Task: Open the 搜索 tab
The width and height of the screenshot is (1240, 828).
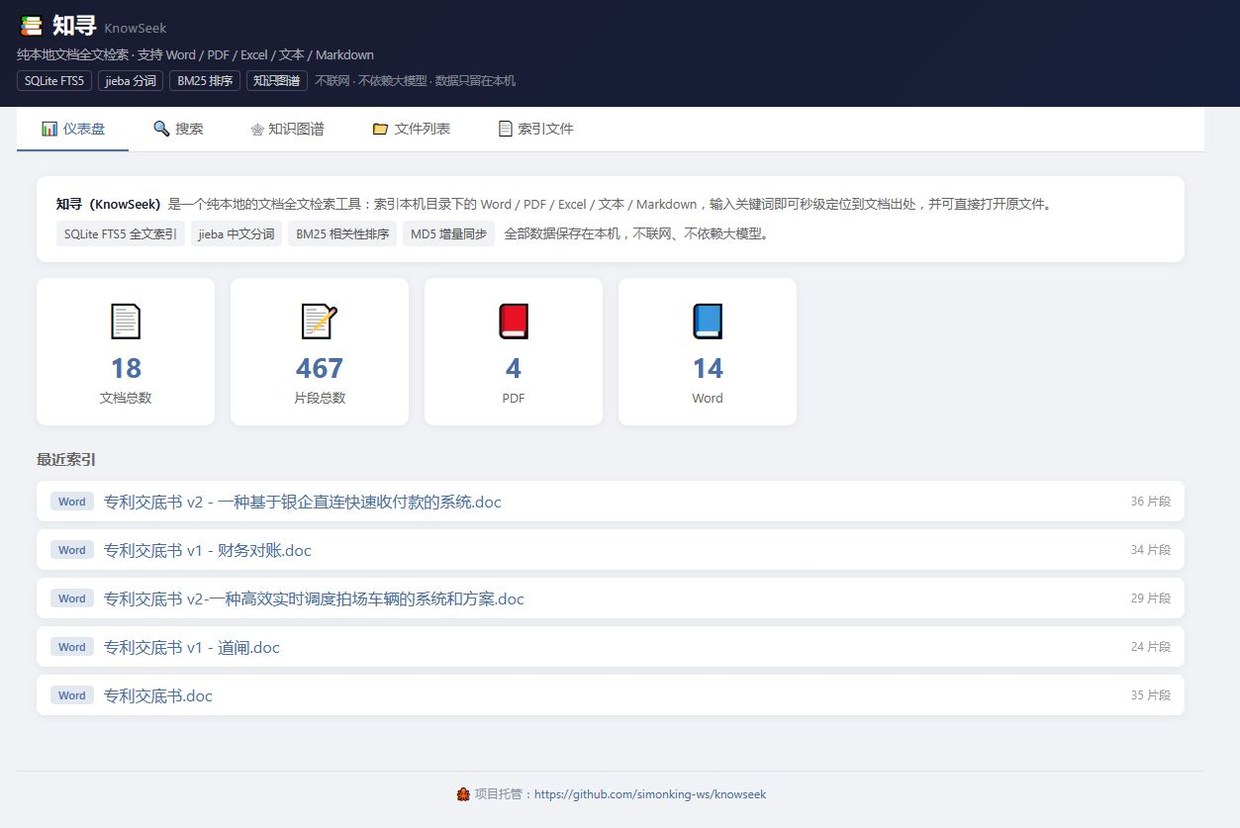Action: [178, 129]
